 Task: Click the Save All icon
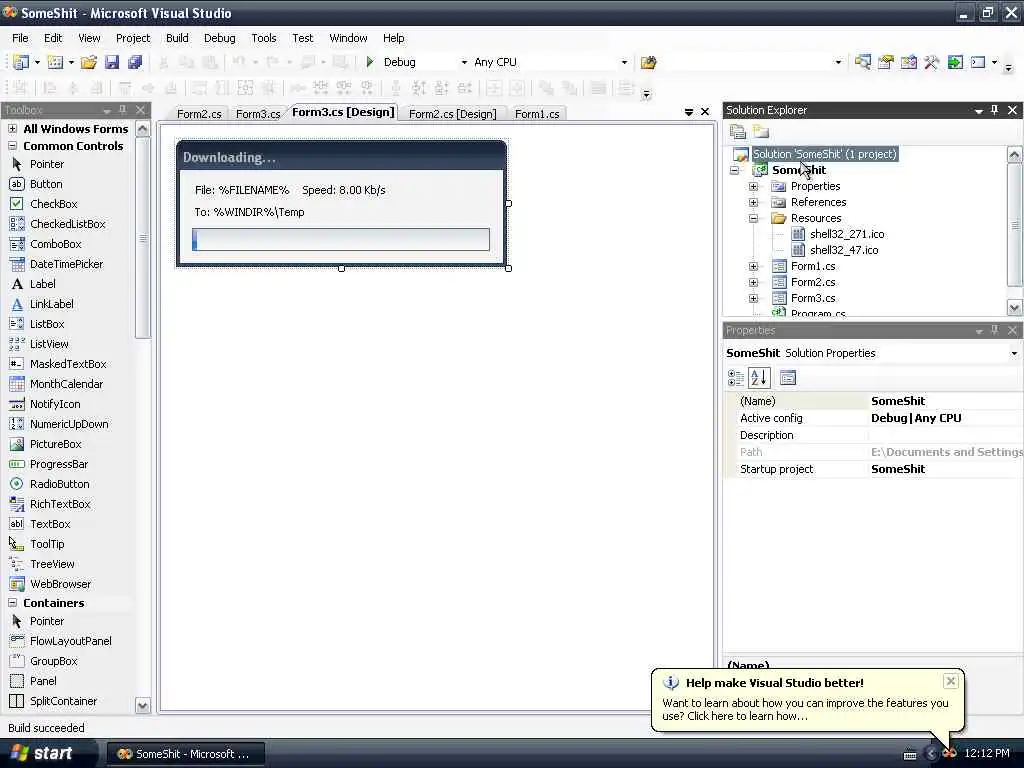tap(135, 62)
